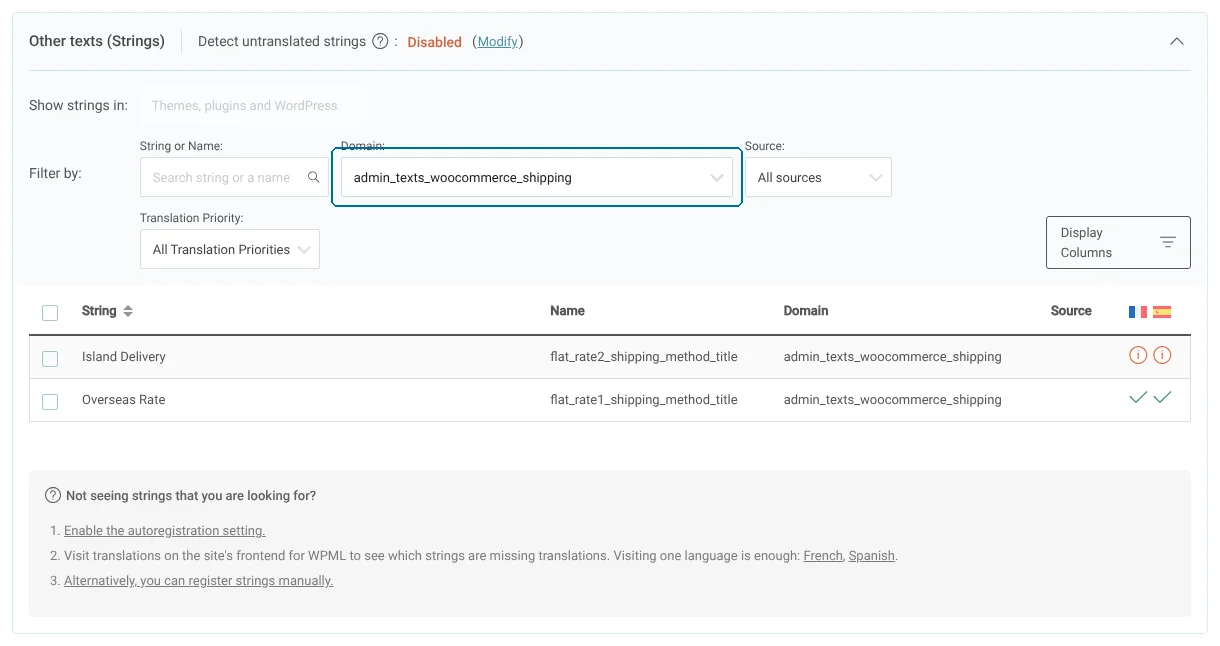Click the Source column header
Image resolution: width=1220 pixels, height=646 pixels.
pos(1071,311)
